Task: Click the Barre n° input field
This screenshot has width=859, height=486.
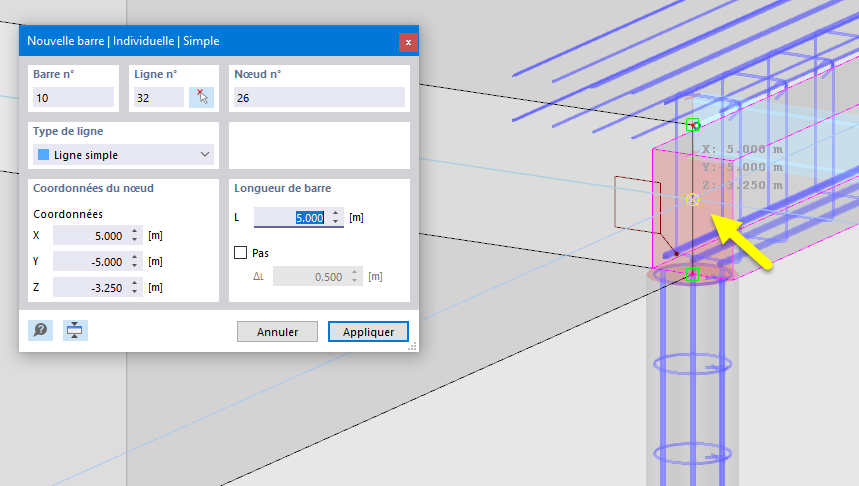Action: [73, 98]
